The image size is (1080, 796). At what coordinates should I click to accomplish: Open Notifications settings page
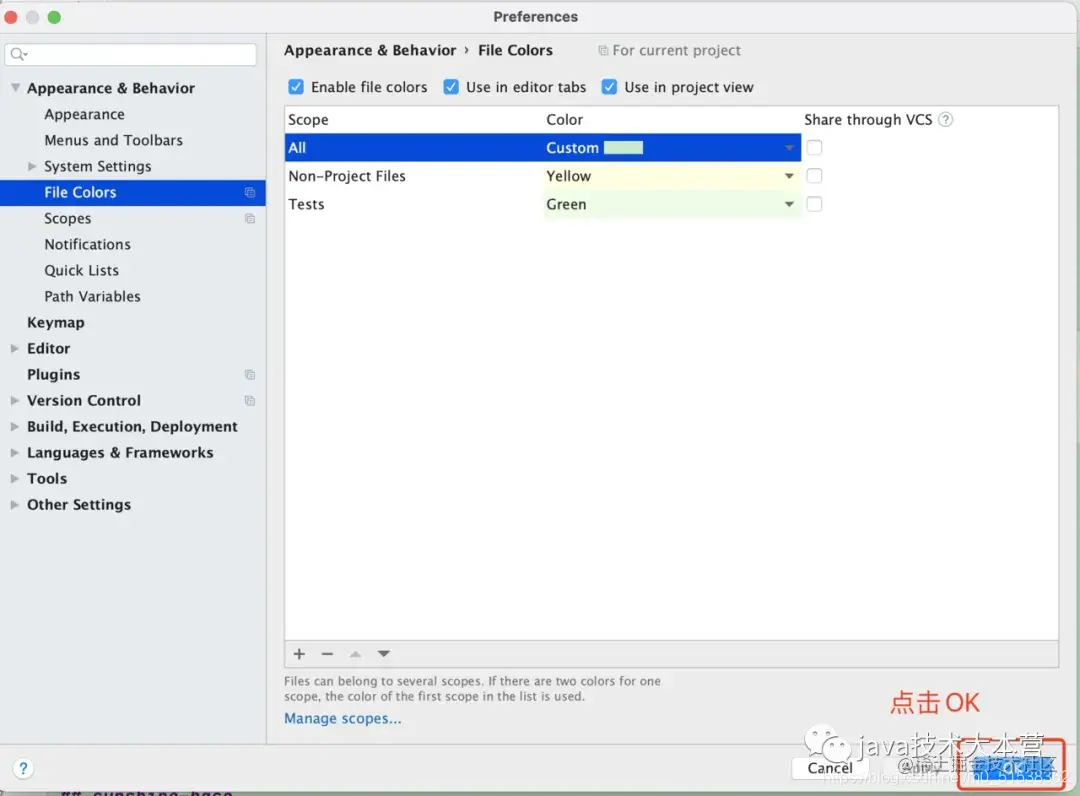[87, 244]
